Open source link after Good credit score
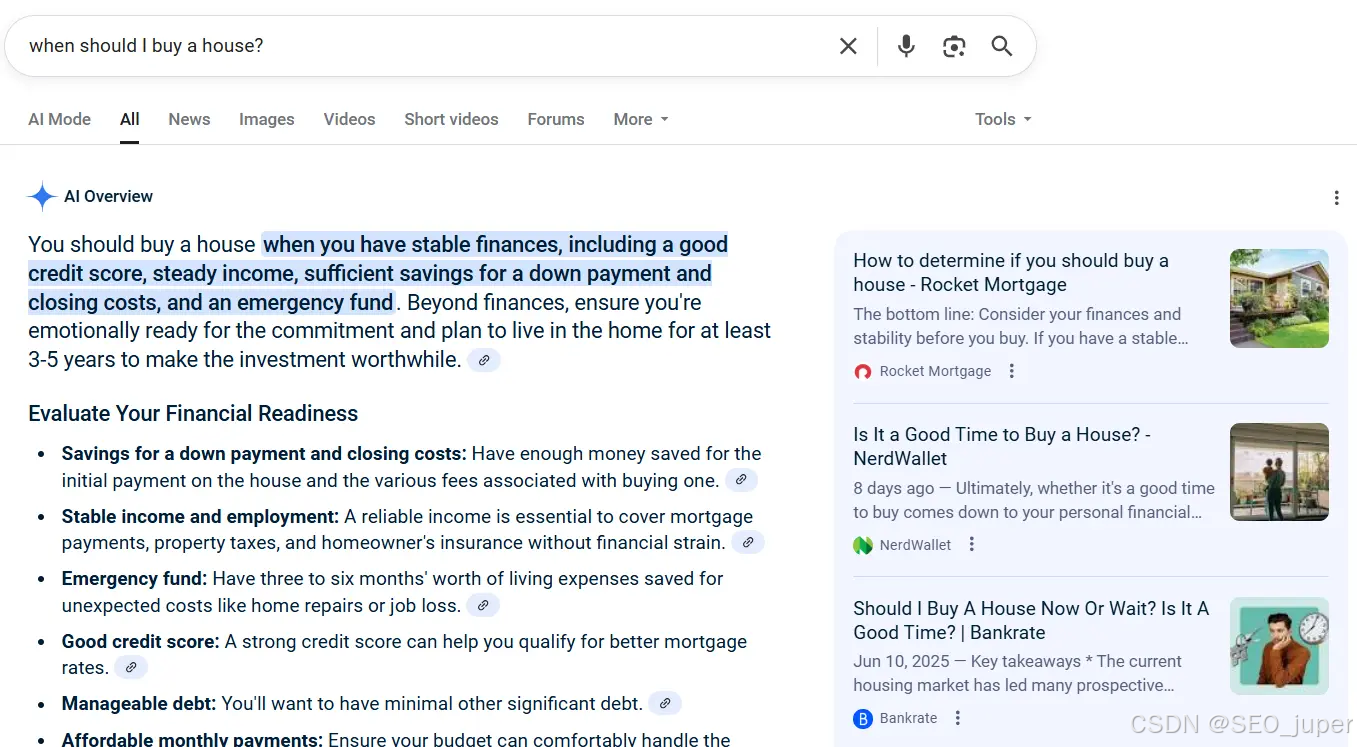1357x747 pixels. click(x=131, y=667)
